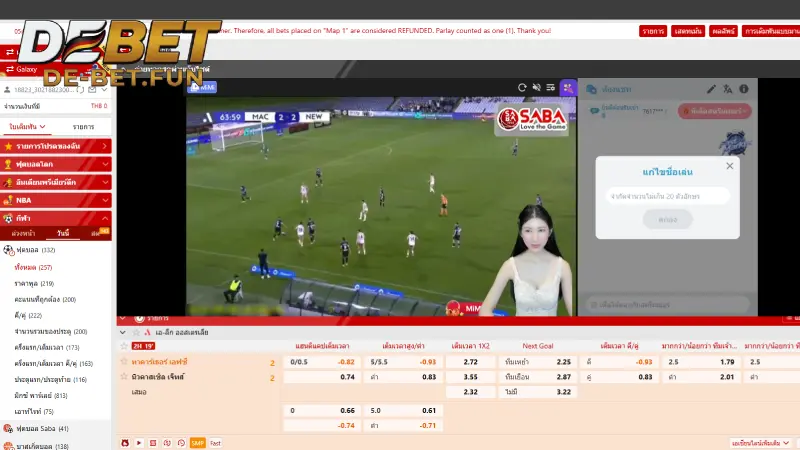Click the red pill button in chat header
Image resolution: width=800 pixels, height=450 pixels.
(714, 111)
